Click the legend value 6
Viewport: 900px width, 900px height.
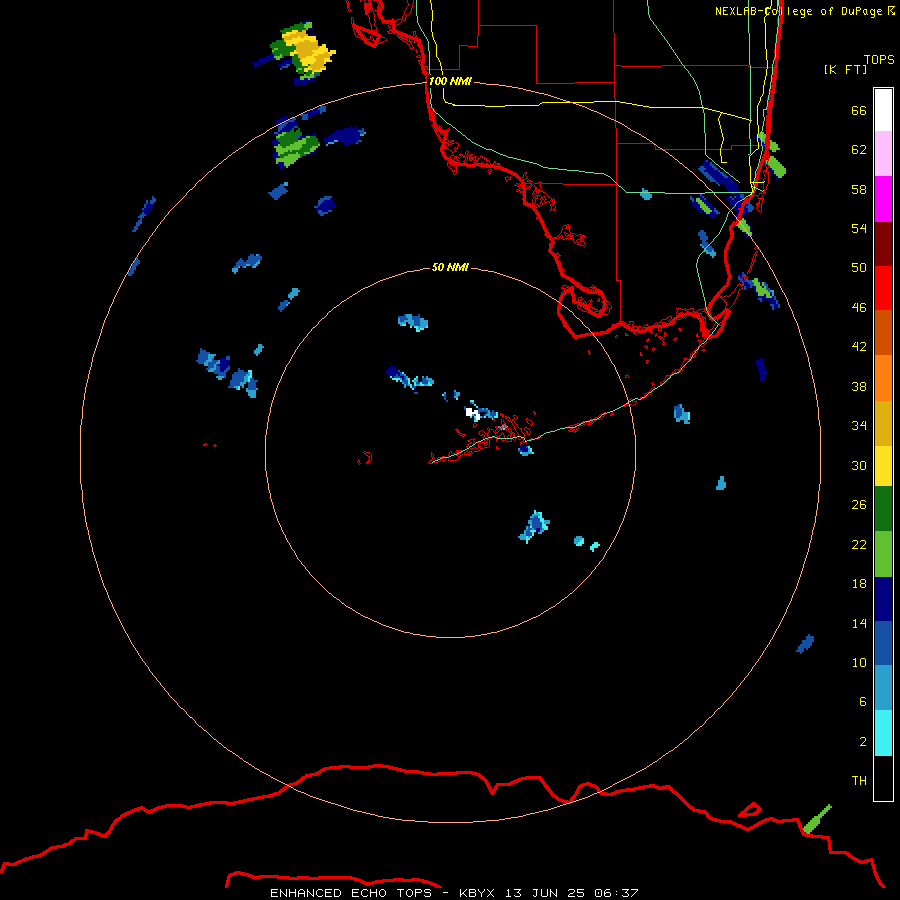pos(863,701)
